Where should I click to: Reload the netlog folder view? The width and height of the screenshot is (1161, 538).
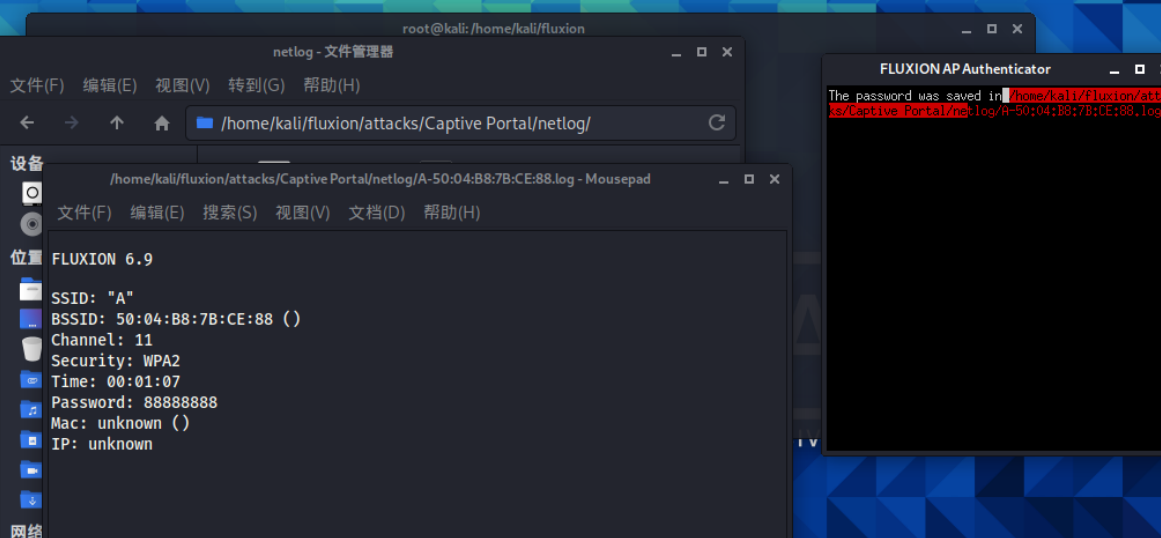(716, 123)
